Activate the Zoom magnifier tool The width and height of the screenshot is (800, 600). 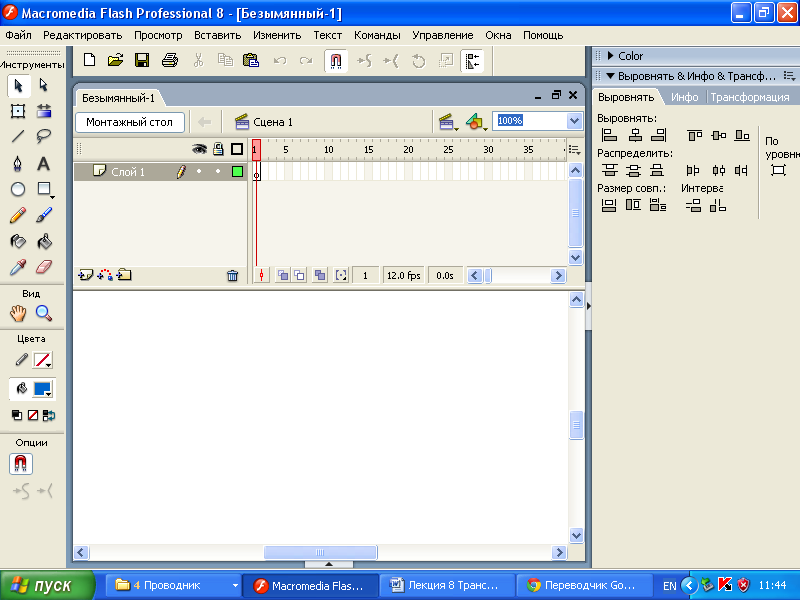coord(44,313)
